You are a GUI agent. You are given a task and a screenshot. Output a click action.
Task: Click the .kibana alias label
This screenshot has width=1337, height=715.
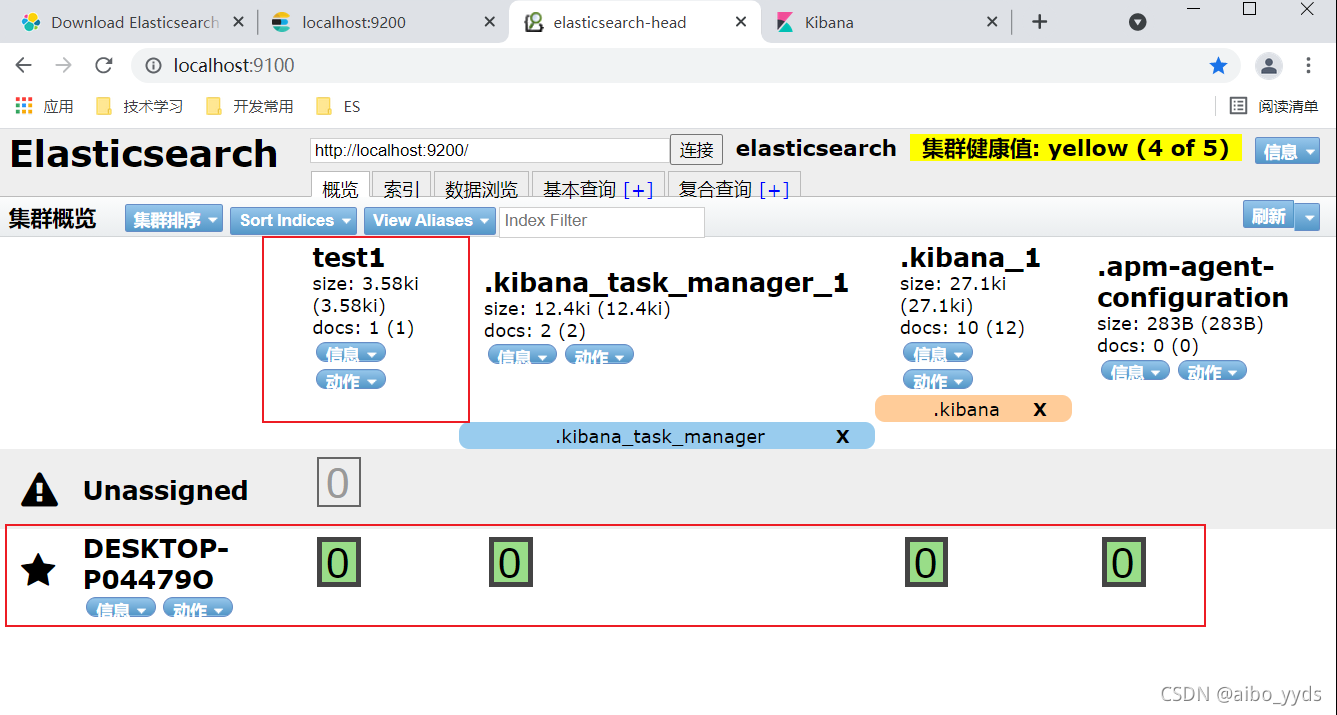click(966, 409)
